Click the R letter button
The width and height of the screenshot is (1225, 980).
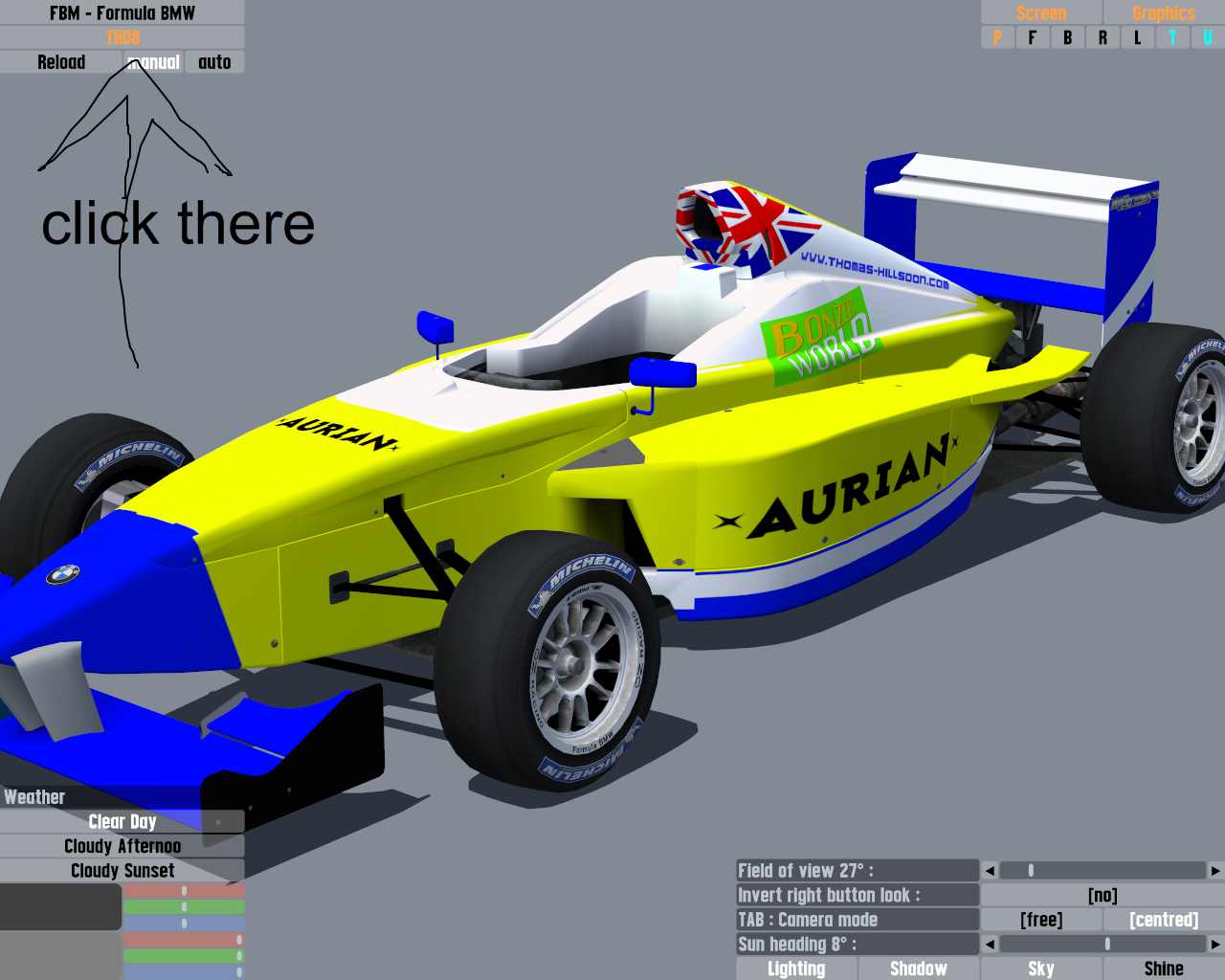(1102, 37)
